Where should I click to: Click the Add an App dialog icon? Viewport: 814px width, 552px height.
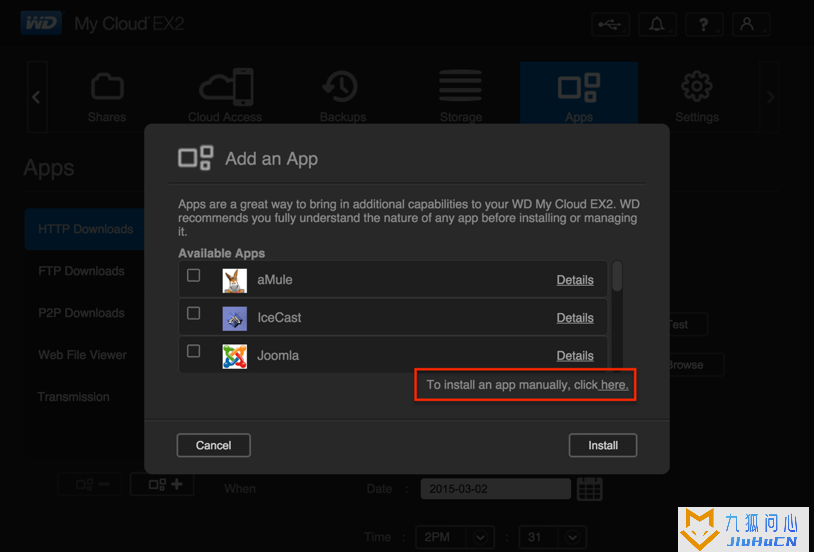pyautogui.click(x=196, y=158)
